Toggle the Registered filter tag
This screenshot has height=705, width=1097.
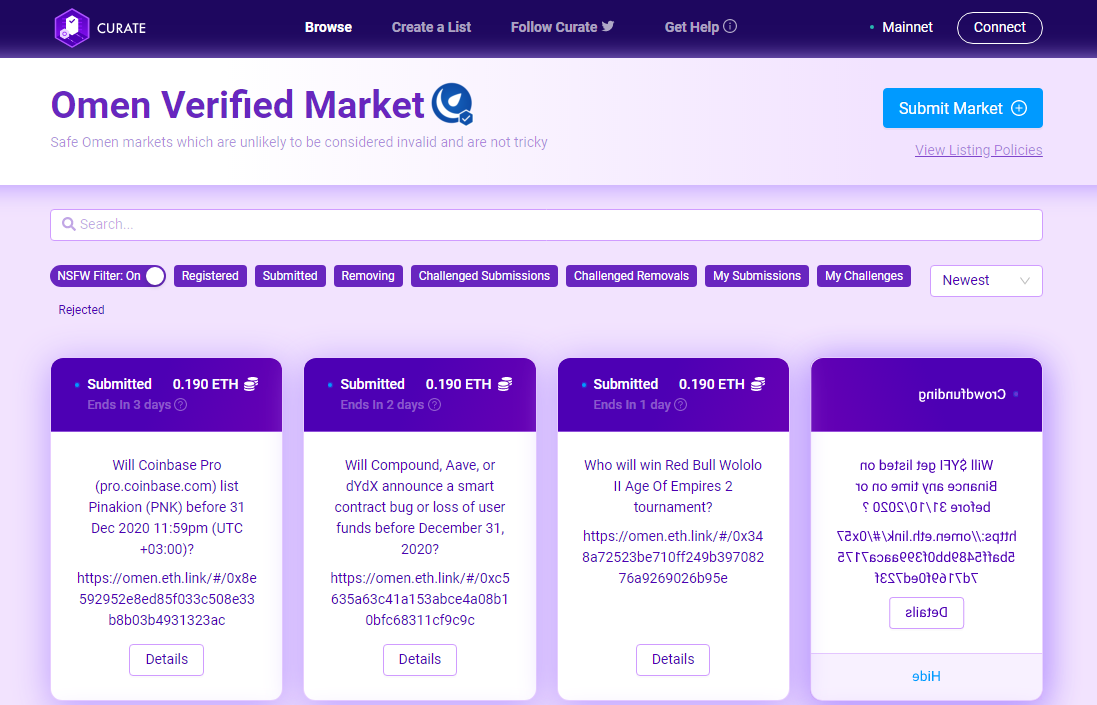(x=210, y=276)
